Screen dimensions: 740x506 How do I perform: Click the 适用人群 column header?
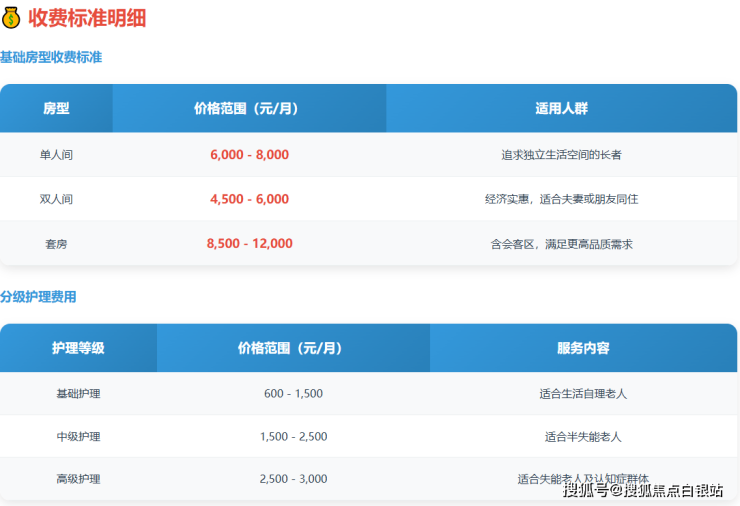tap(561, 108)
